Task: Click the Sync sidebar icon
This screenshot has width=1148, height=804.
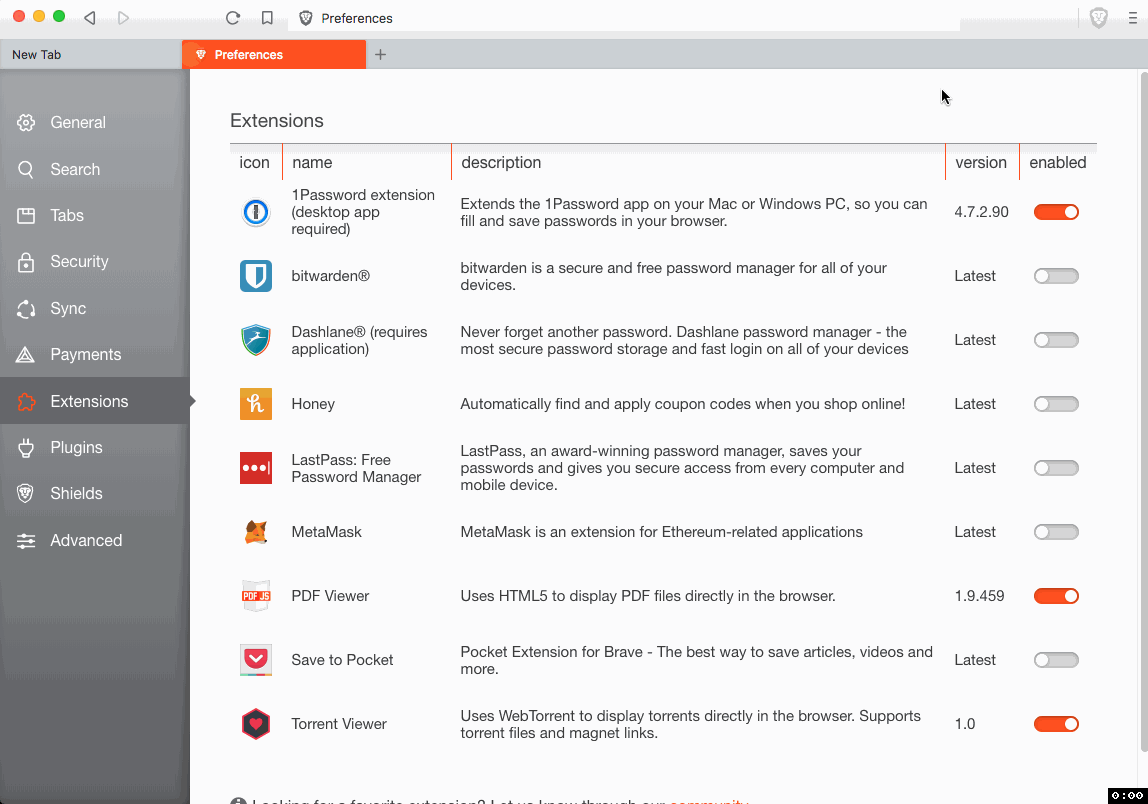Action: click(26, 308)
